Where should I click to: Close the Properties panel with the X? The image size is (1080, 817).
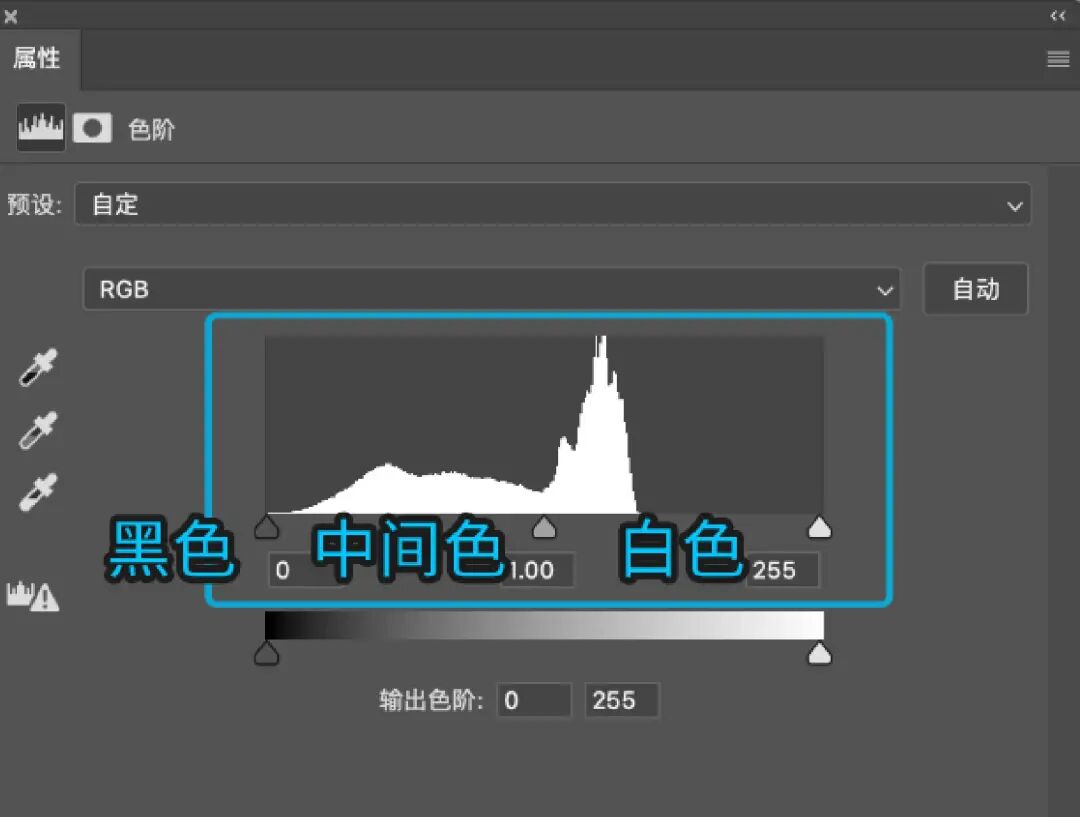coord(10,16)
